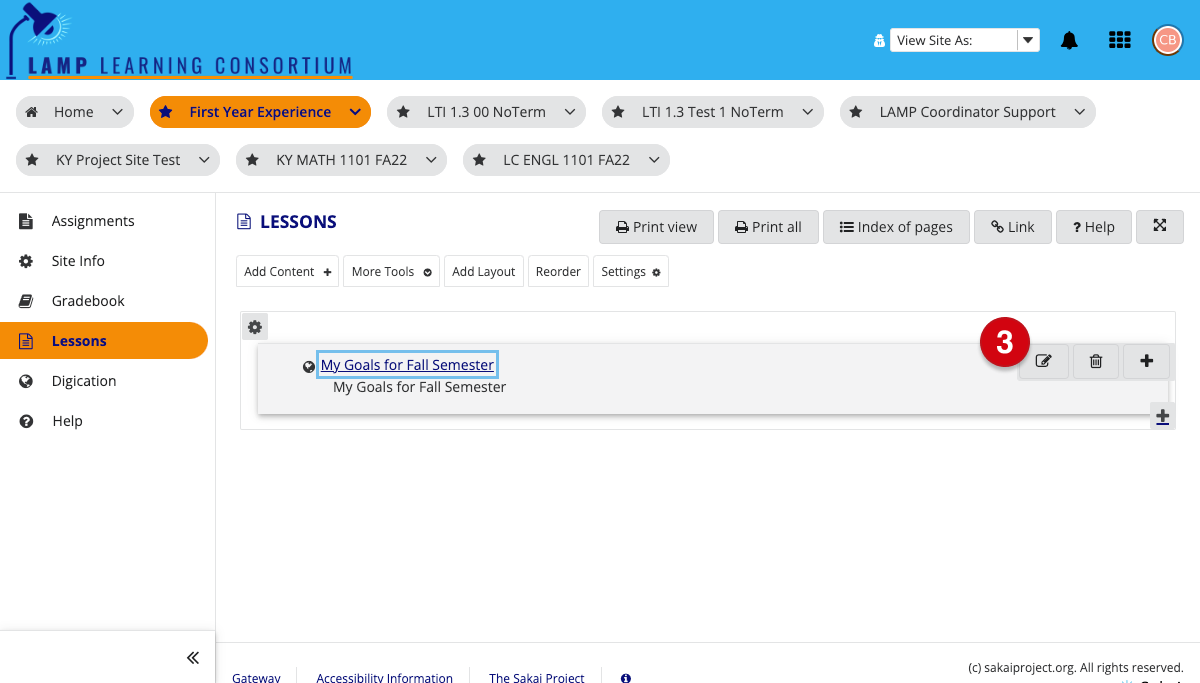The height and width of the screenshot is (683, 1200).
Task: Open the apps grid icon
Action: pos(1120,40)
